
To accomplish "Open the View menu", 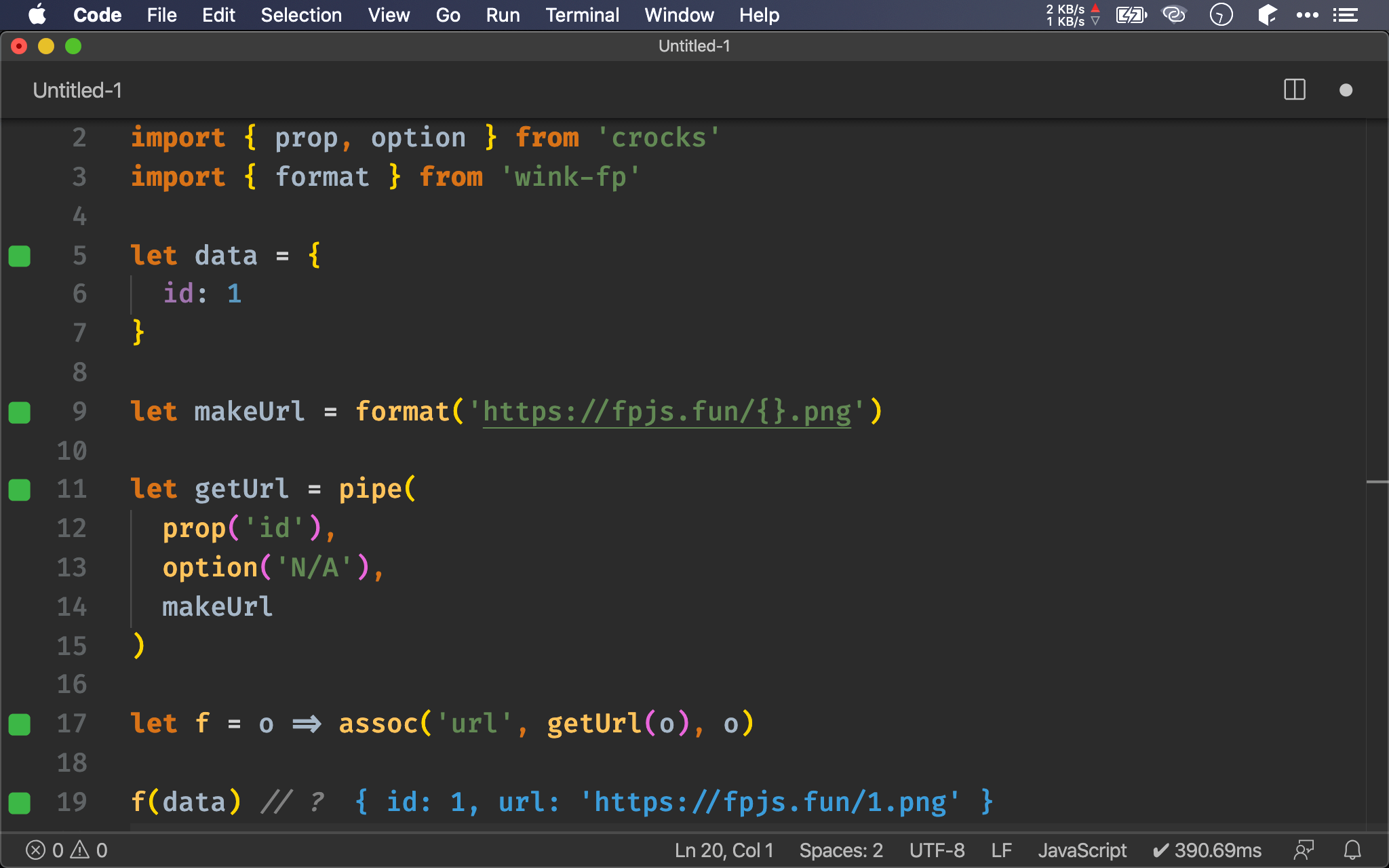I will (x=389, y=15).
